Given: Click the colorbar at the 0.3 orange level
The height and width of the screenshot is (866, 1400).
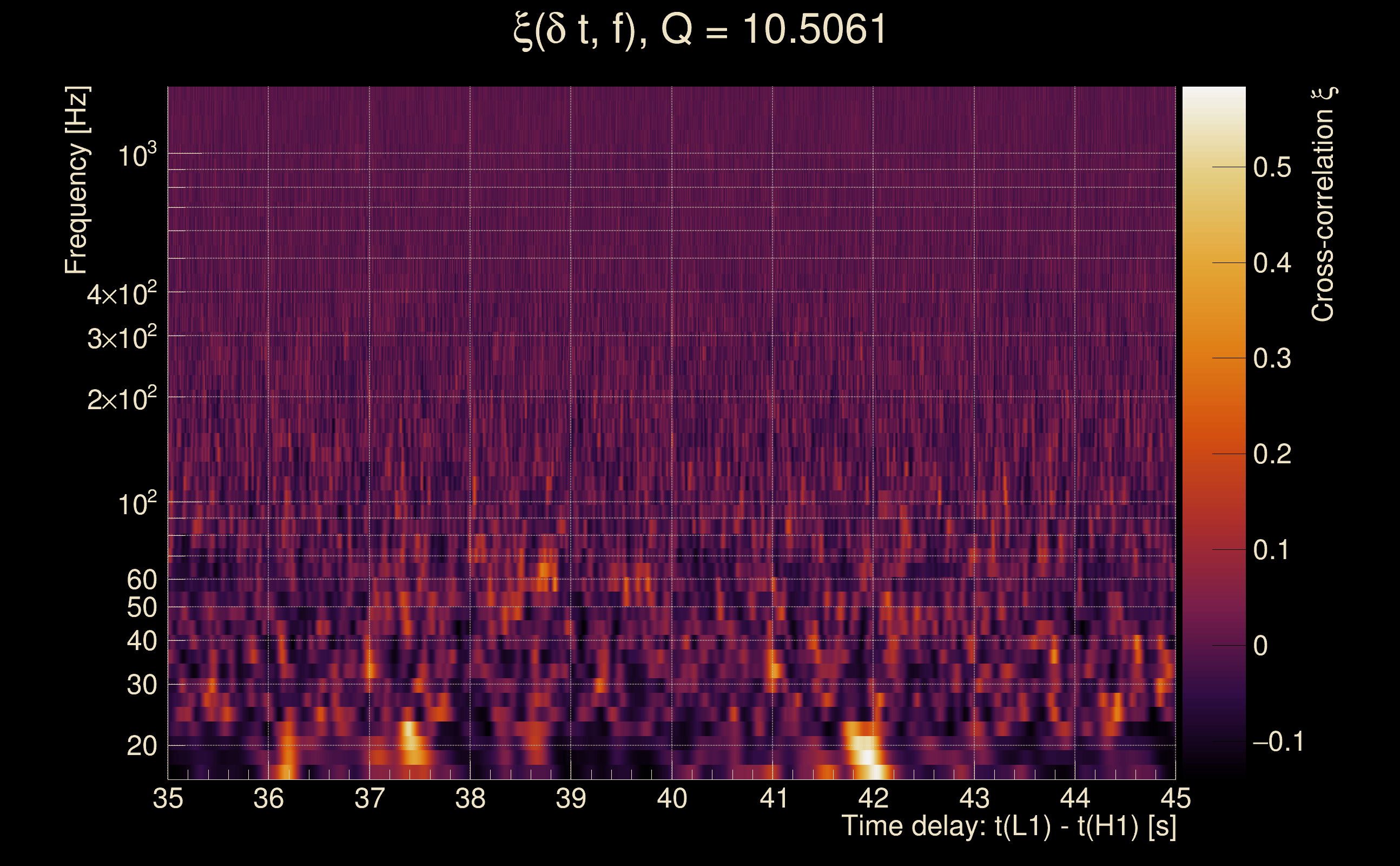Looking at the screenshot, I should click(1213, 358).
